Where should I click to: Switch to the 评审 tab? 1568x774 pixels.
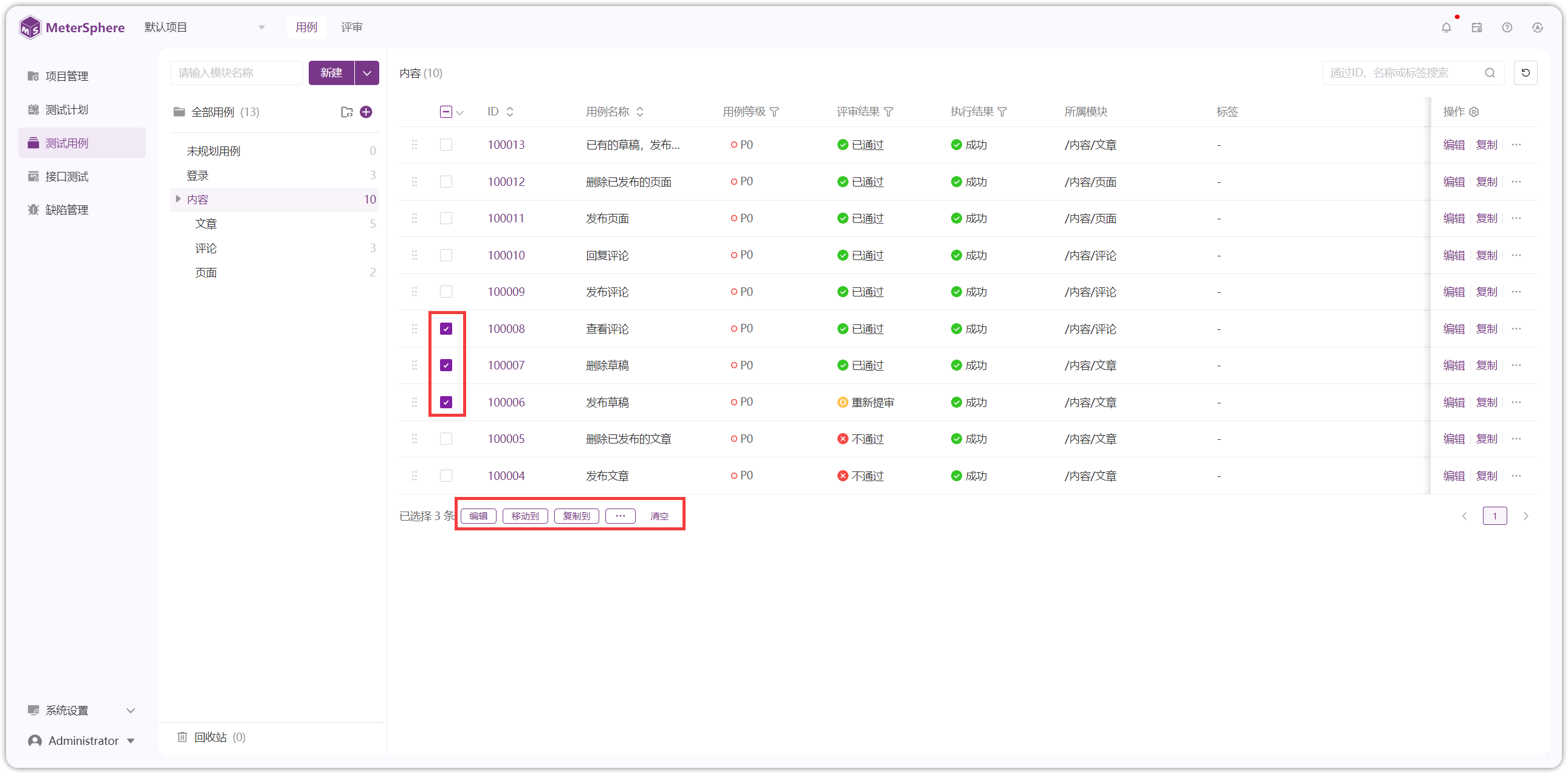(x=351, y=27)
